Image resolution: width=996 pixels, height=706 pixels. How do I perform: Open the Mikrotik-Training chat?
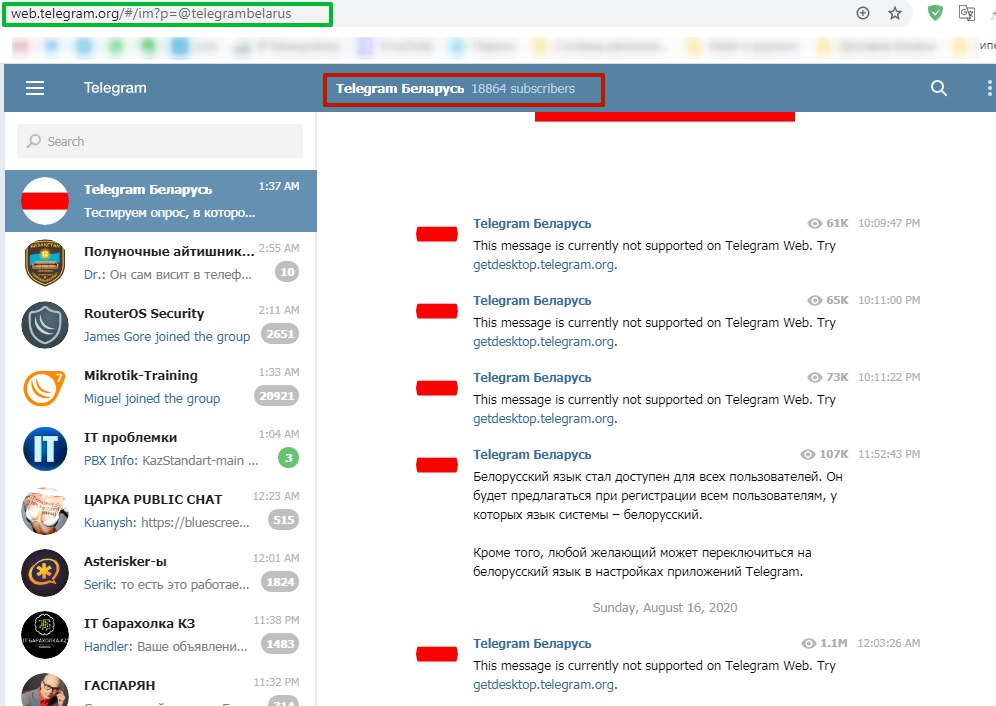click(x=161, y=387)
